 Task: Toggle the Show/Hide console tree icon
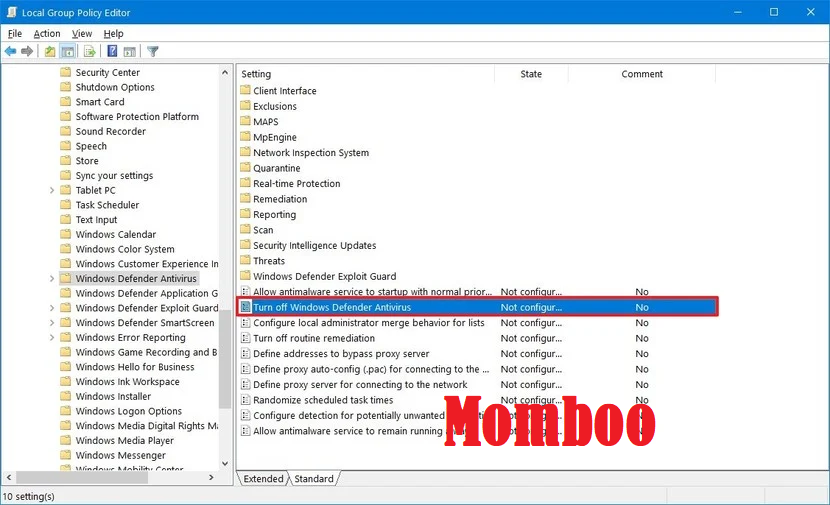68,51
